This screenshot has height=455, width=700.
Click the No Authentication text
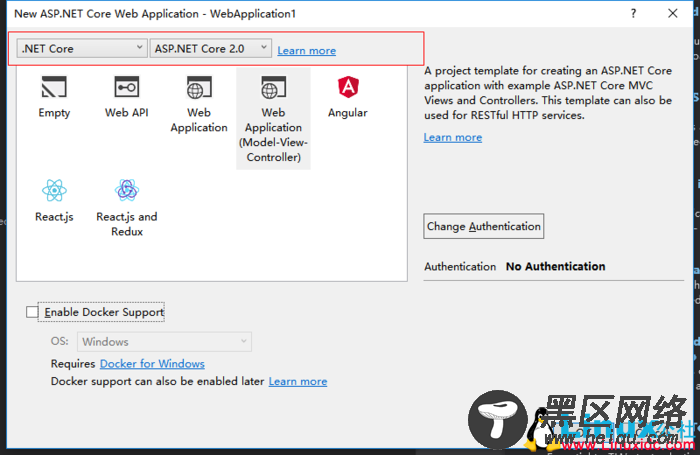555,267
